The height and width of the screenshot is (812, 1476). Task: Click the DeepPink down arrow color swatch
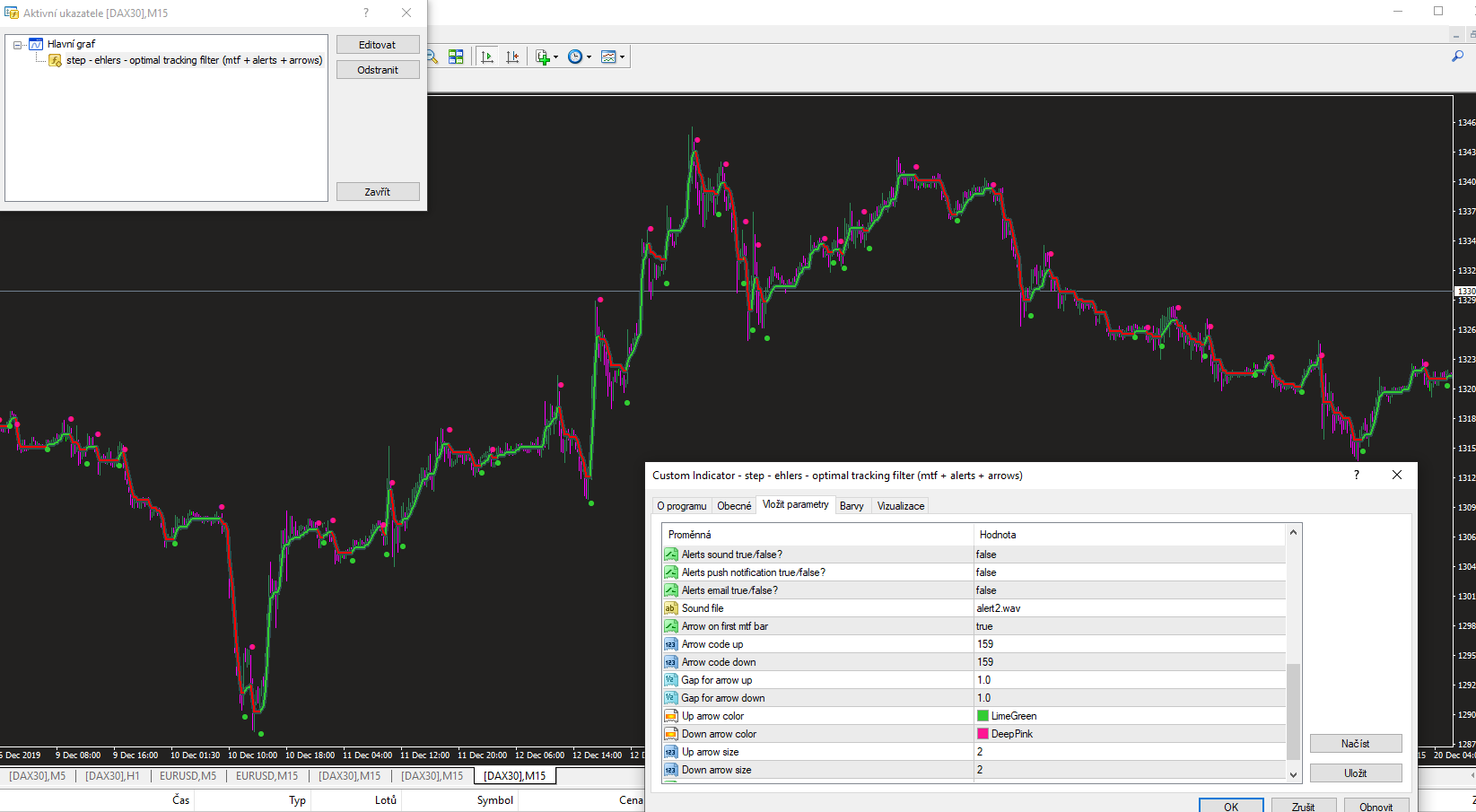tap(983, 734)
